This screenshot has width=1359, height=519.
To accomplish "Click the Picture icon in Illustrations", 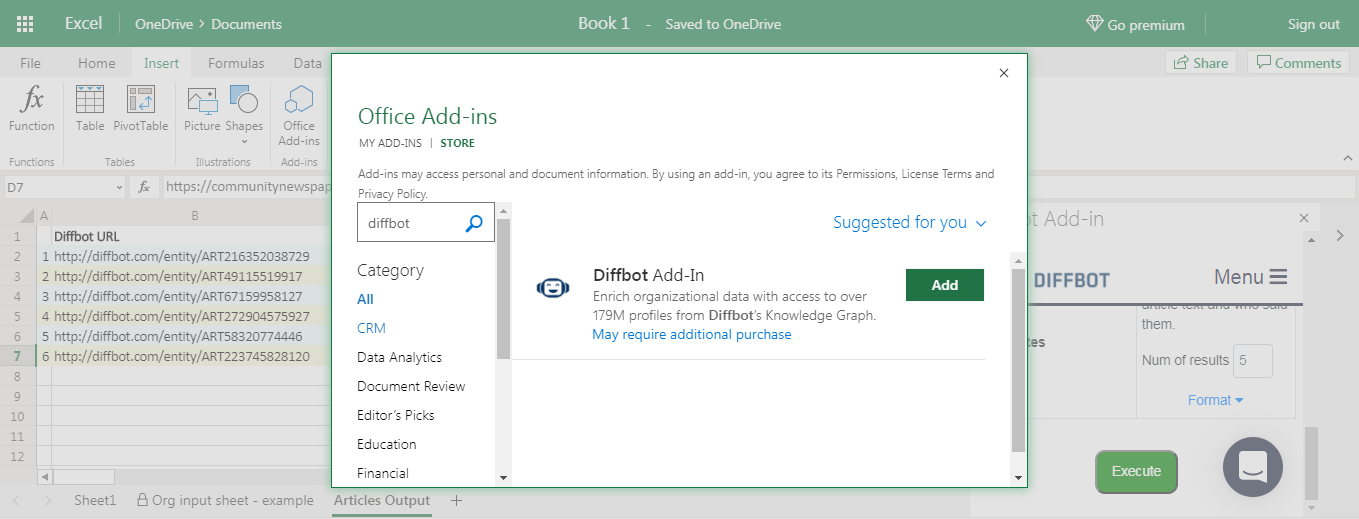I will click(x=202, y=100).
